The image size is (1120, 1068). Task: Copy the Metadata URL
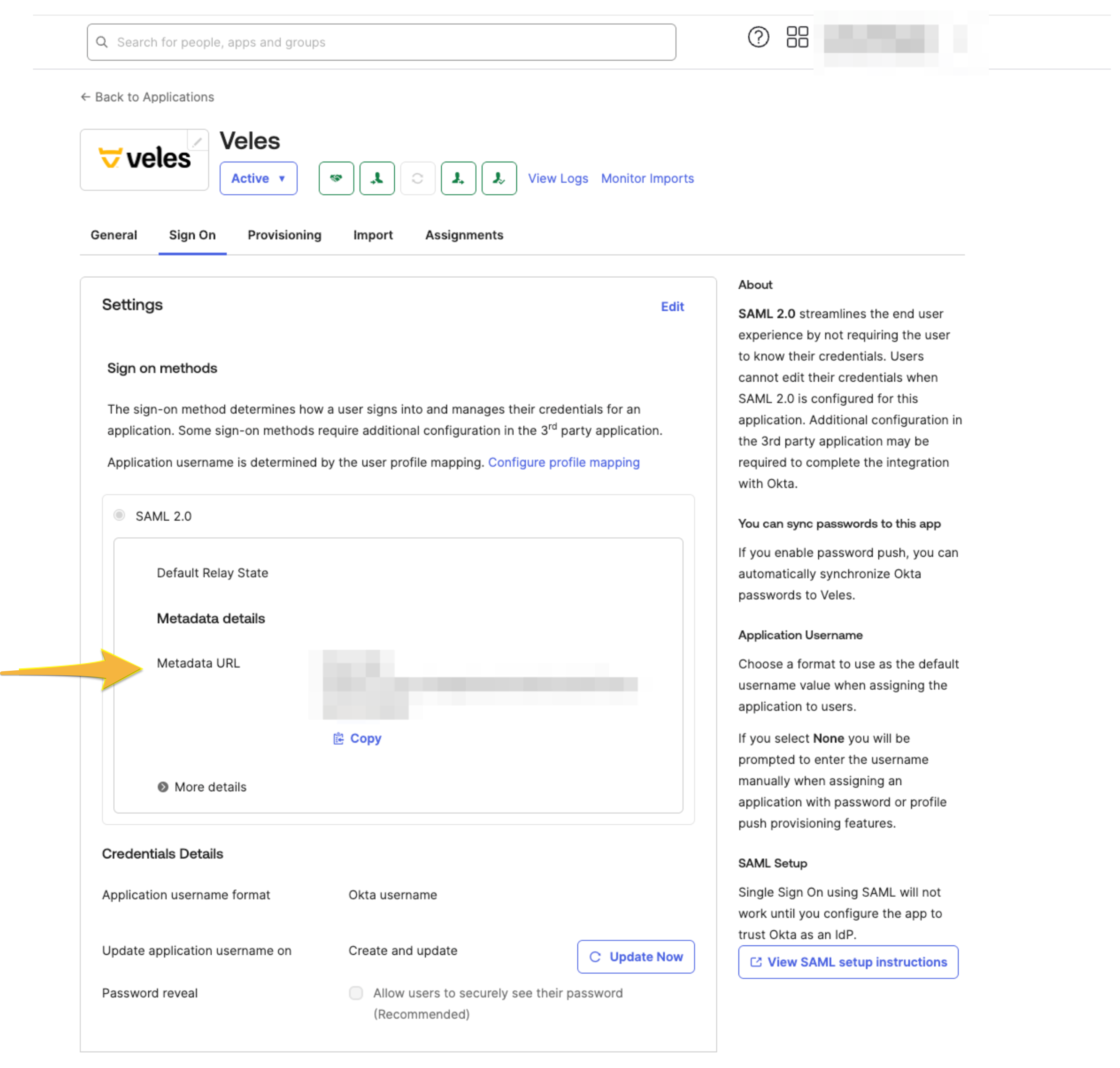click(357, 738)
